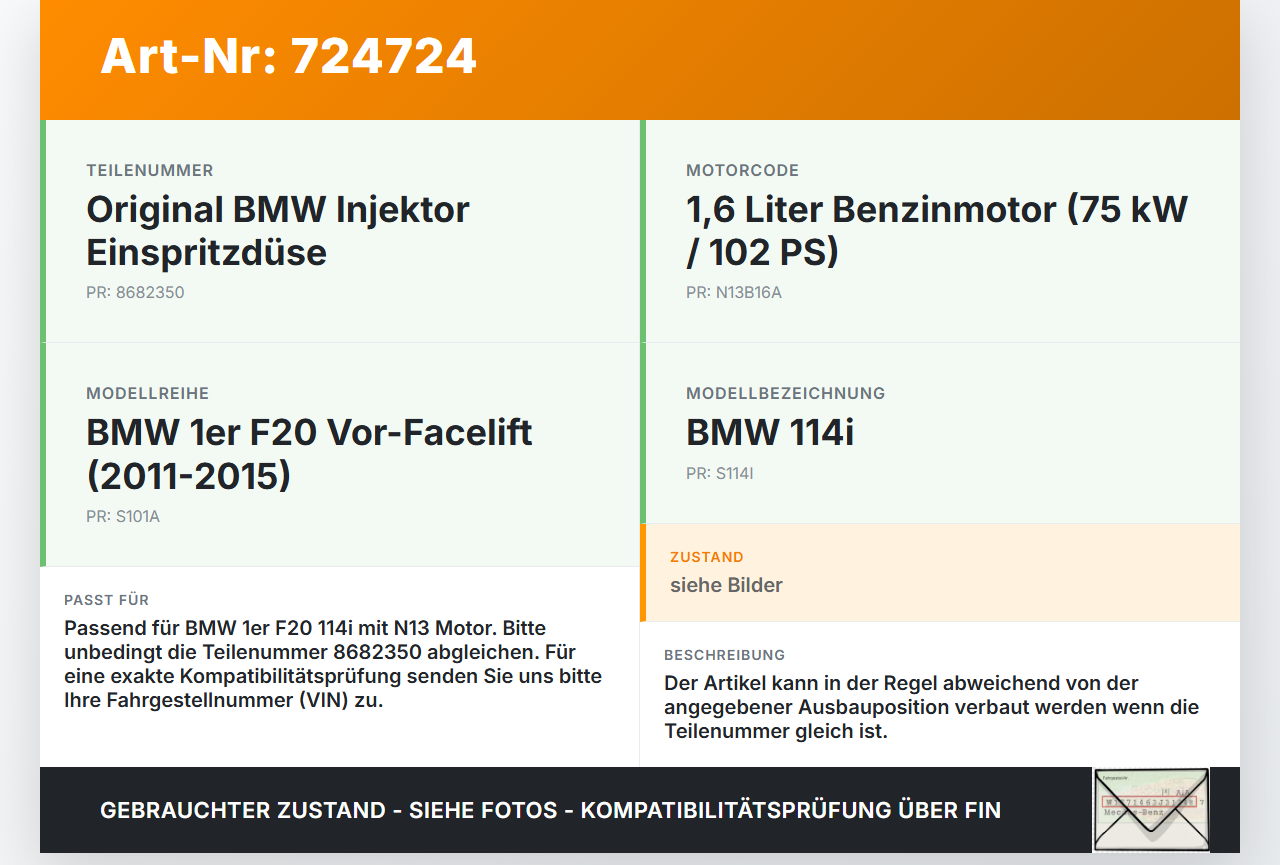The image size is (1280, 865).
Task: Click the 'BESCHREIBUNG' label
Action: (x=725, y=655)
